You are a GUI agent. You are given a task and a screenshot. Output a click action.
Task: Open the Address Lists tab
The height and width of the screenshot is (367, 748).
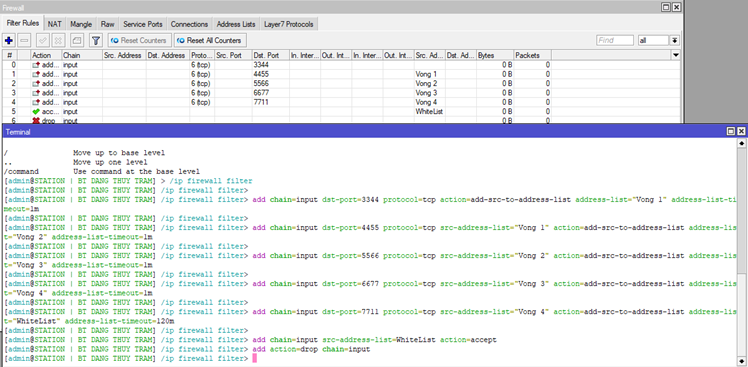[x=236, y=24]
